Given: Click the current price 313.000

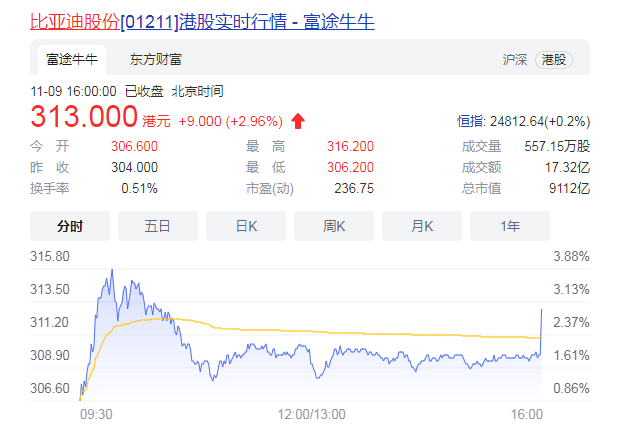Looking at the screenshot, I should [84, 117].
